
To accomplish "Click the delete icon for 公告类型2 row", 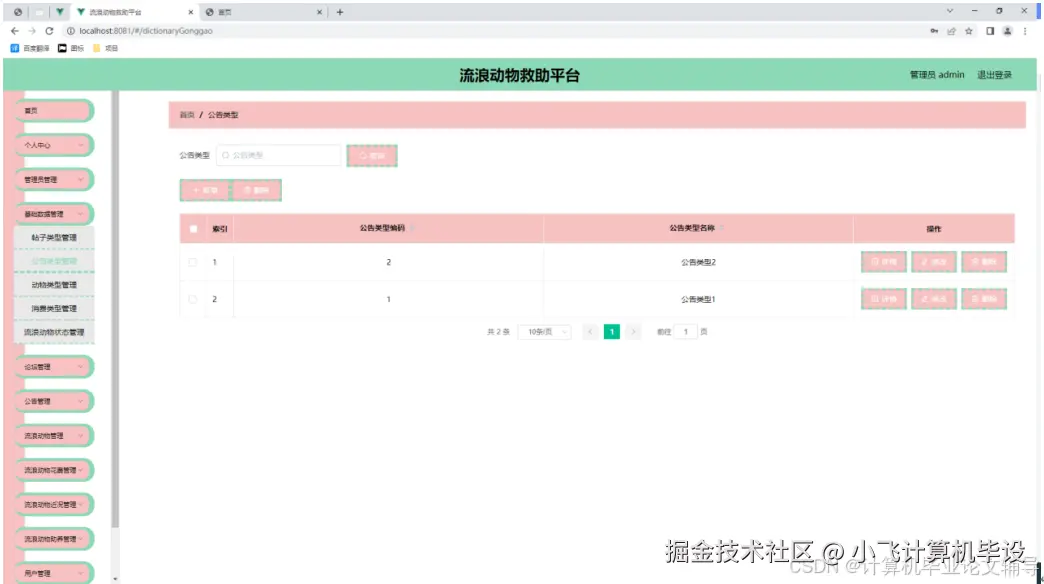I will pyautogui.click(x=983, y=262).
